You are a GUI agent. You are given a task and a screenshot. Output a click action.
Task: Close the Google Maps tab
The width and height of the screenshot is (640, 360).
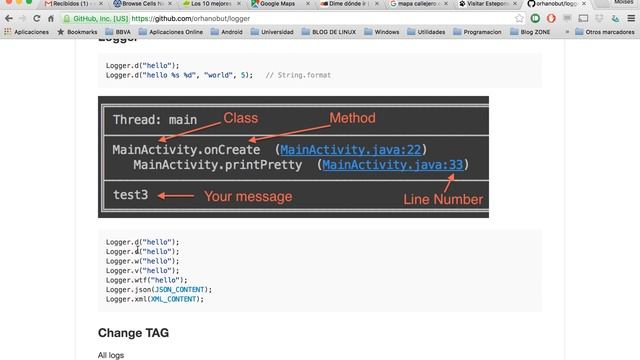[308, 4]
